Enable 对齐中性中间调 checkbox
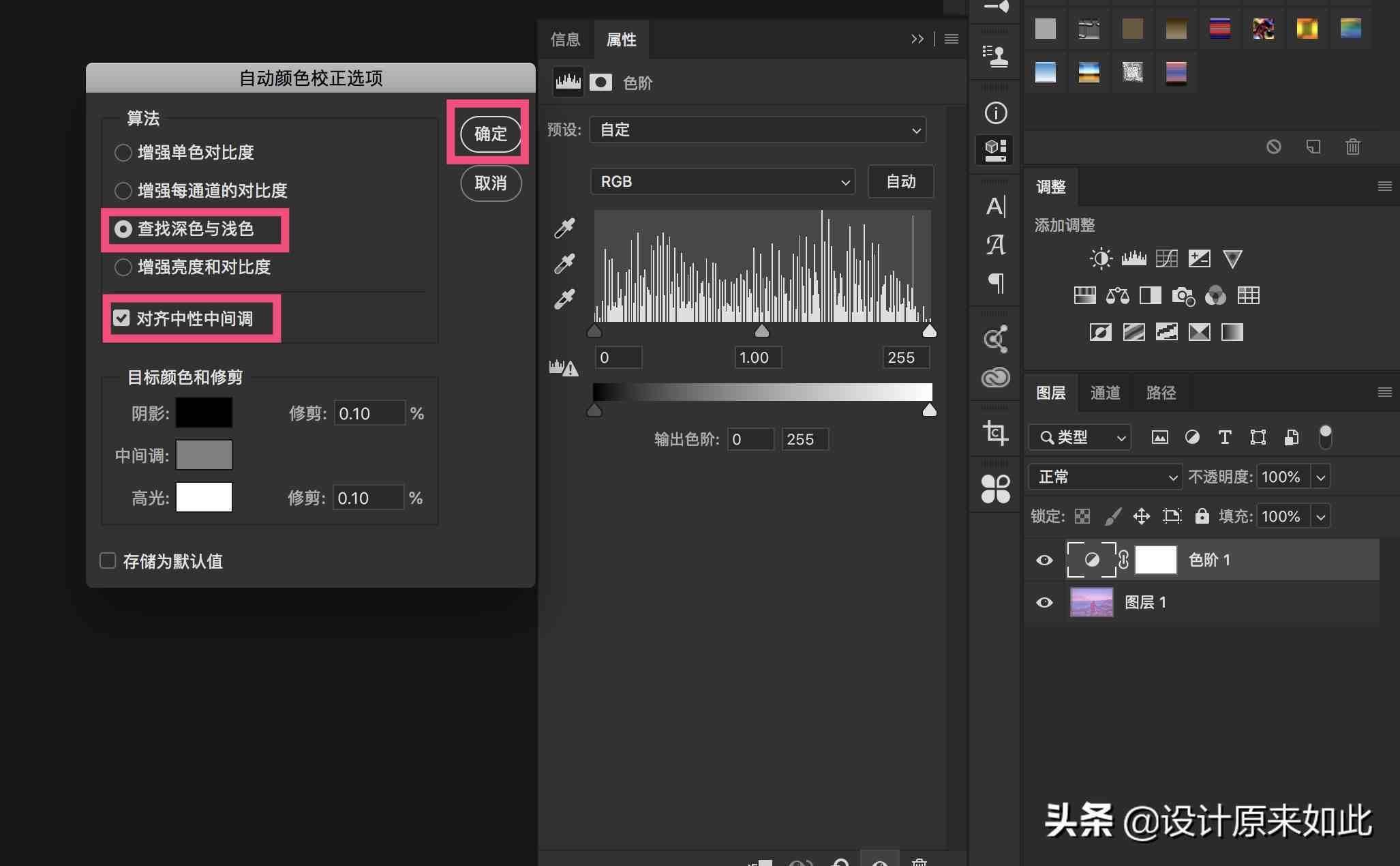The height and width of the screenshot is (866, 1400). (x=119, y=319)
